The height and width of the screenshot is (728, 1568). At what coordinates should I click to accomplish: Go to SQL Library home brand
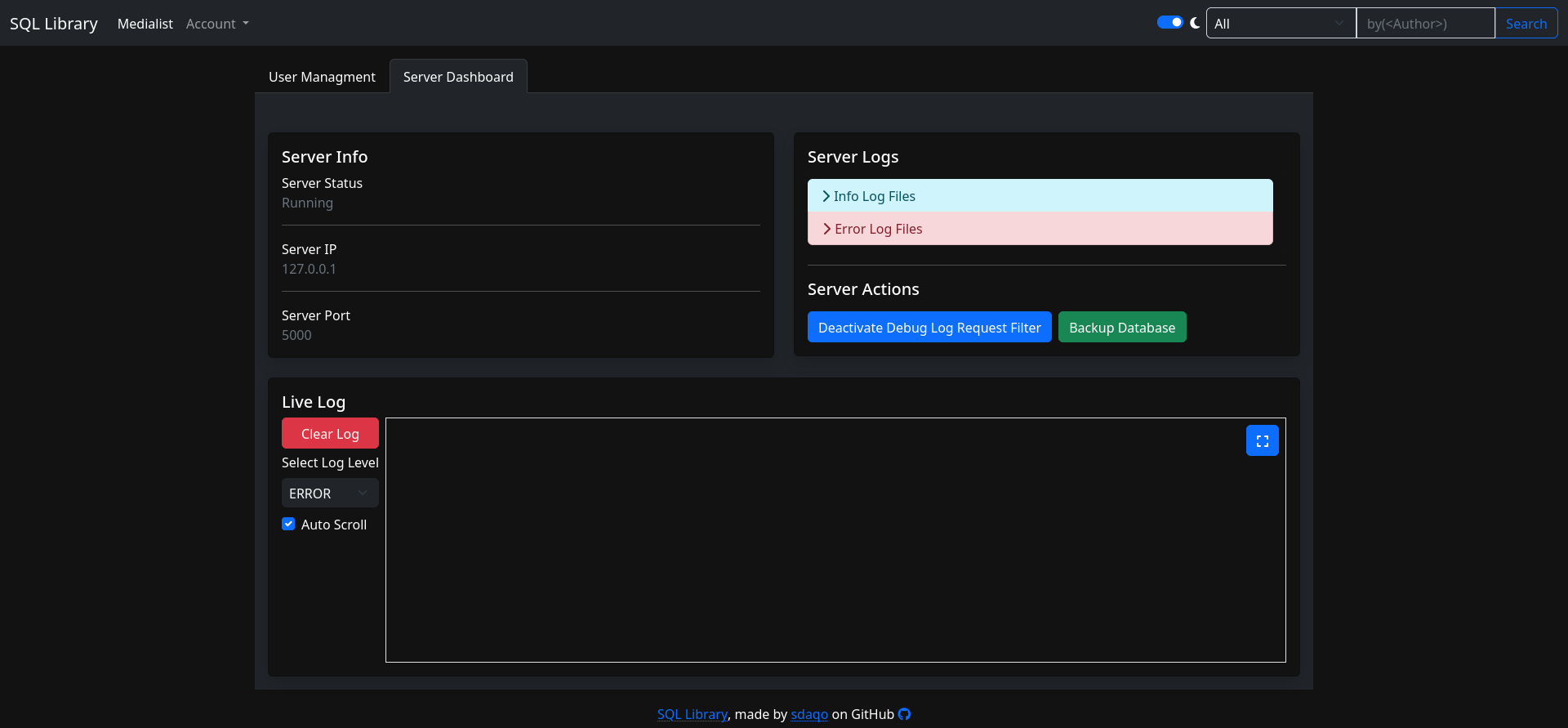pos(54,23)
